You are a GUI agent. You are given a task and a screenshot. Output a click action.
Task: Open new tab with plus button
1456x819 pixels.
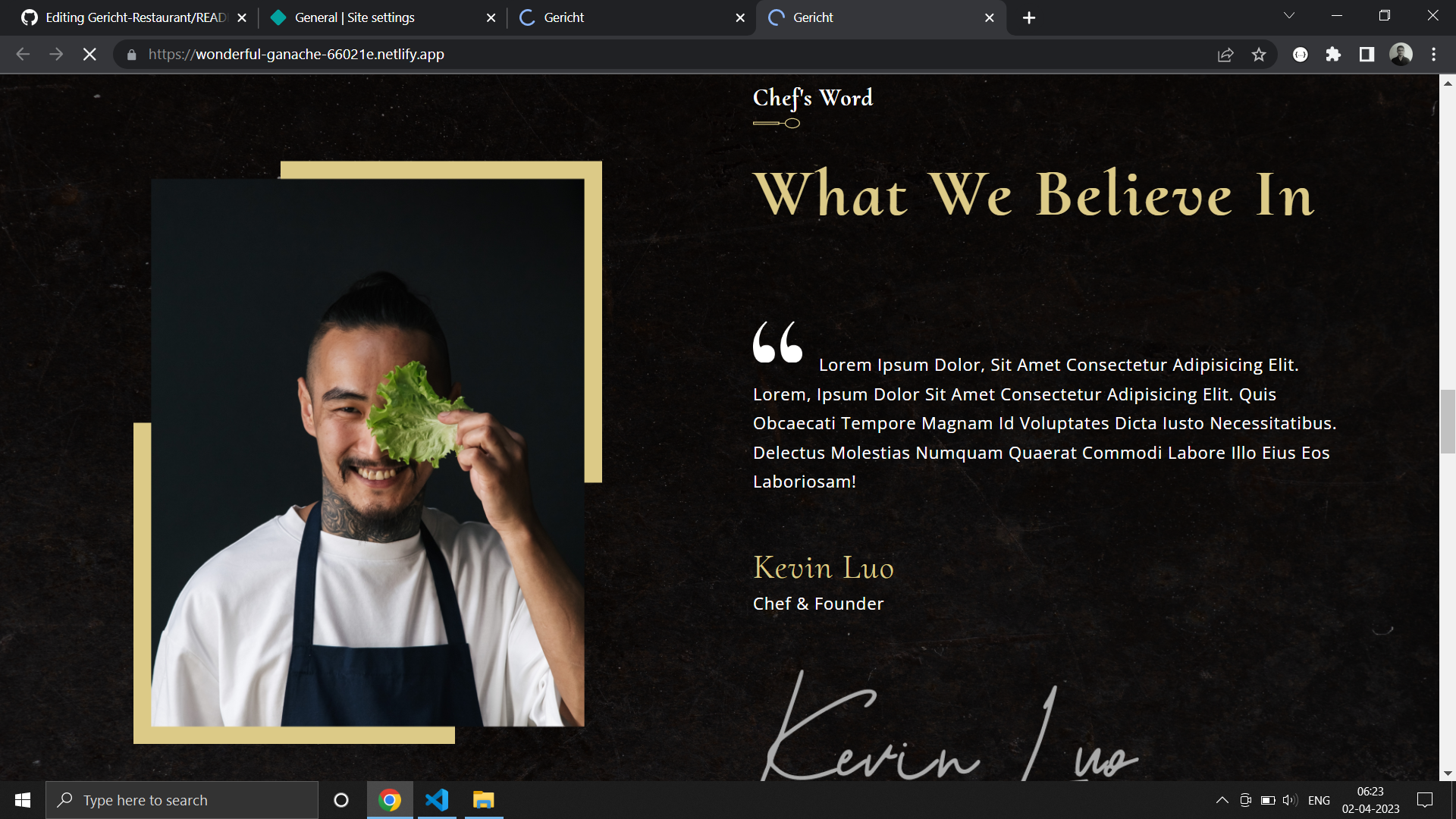(1028, 17)
